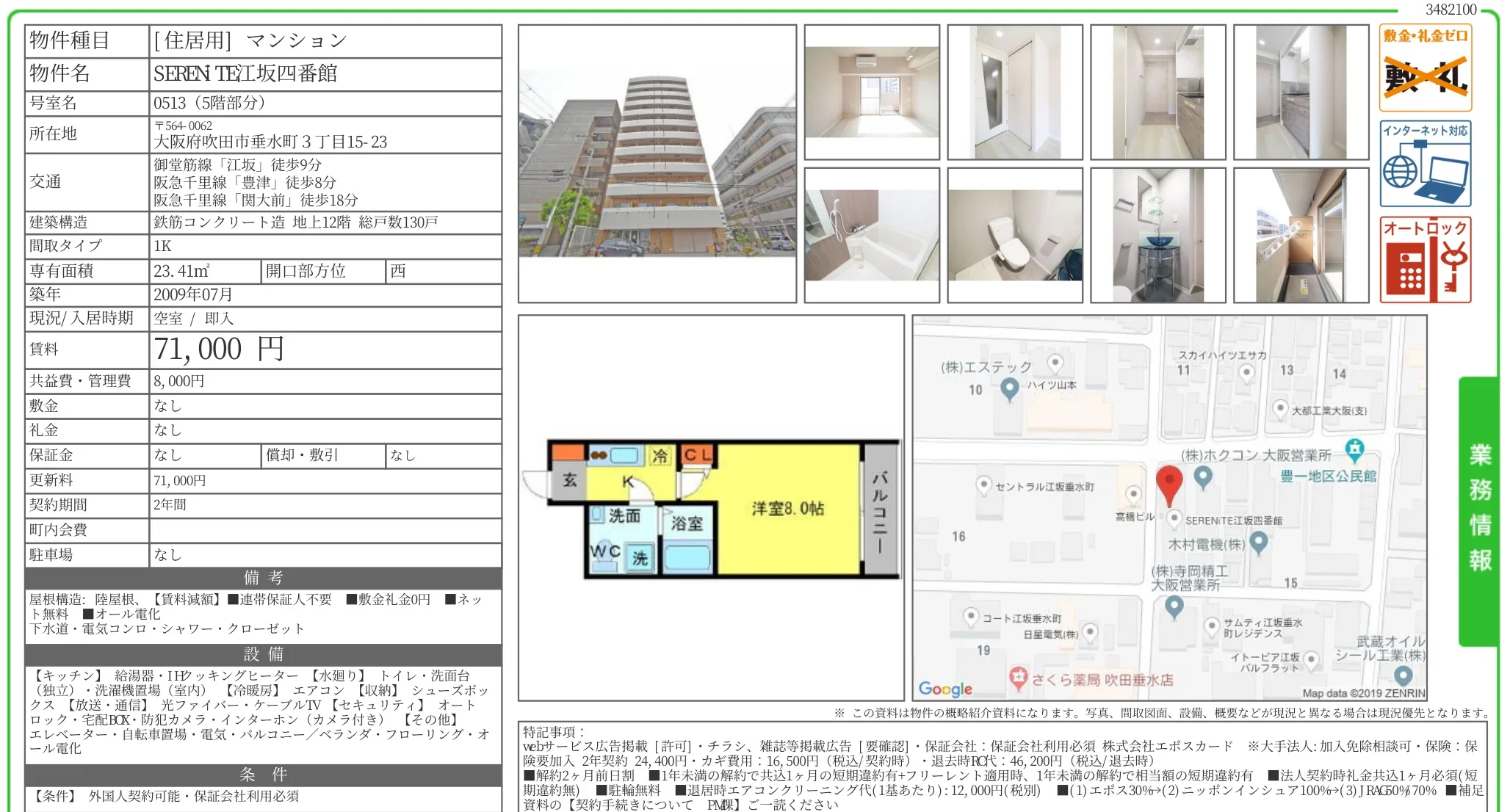Open the building exterior photo
Viewport: 1510px width, 812px height.
click(x=657, y=164)
